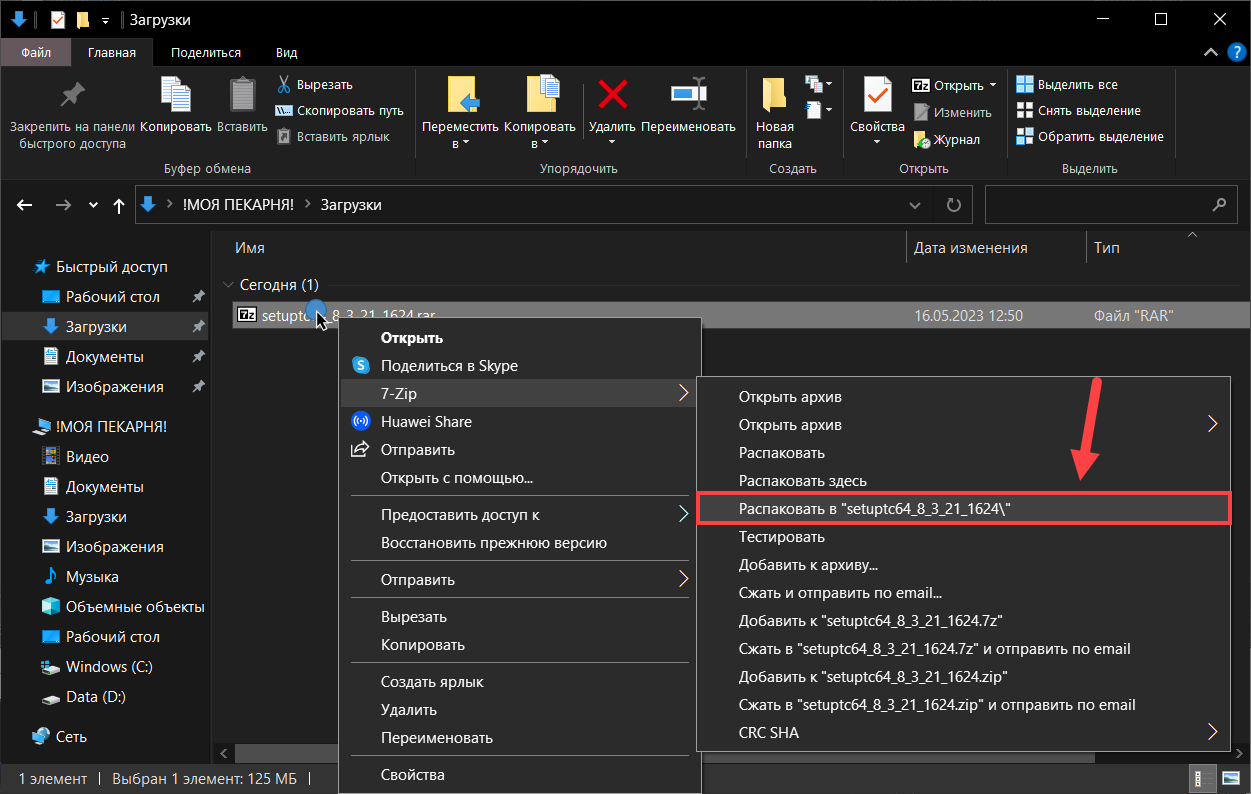Open Windows (C:) in navigation pane
Viewport: 1251px width, 794px height.
[x=109, y=667]
